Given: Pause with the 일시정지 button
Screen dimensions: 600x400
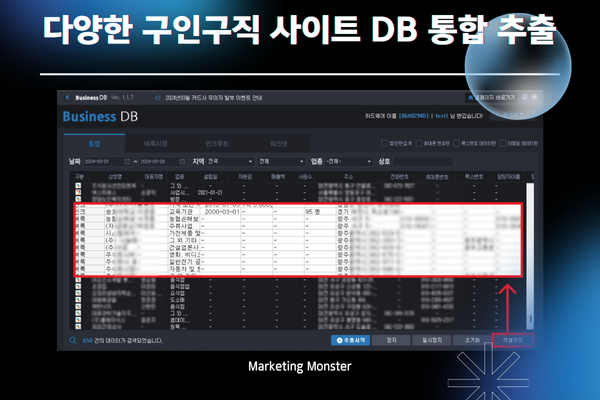Looking at the screenshot, I should (432, 340).
